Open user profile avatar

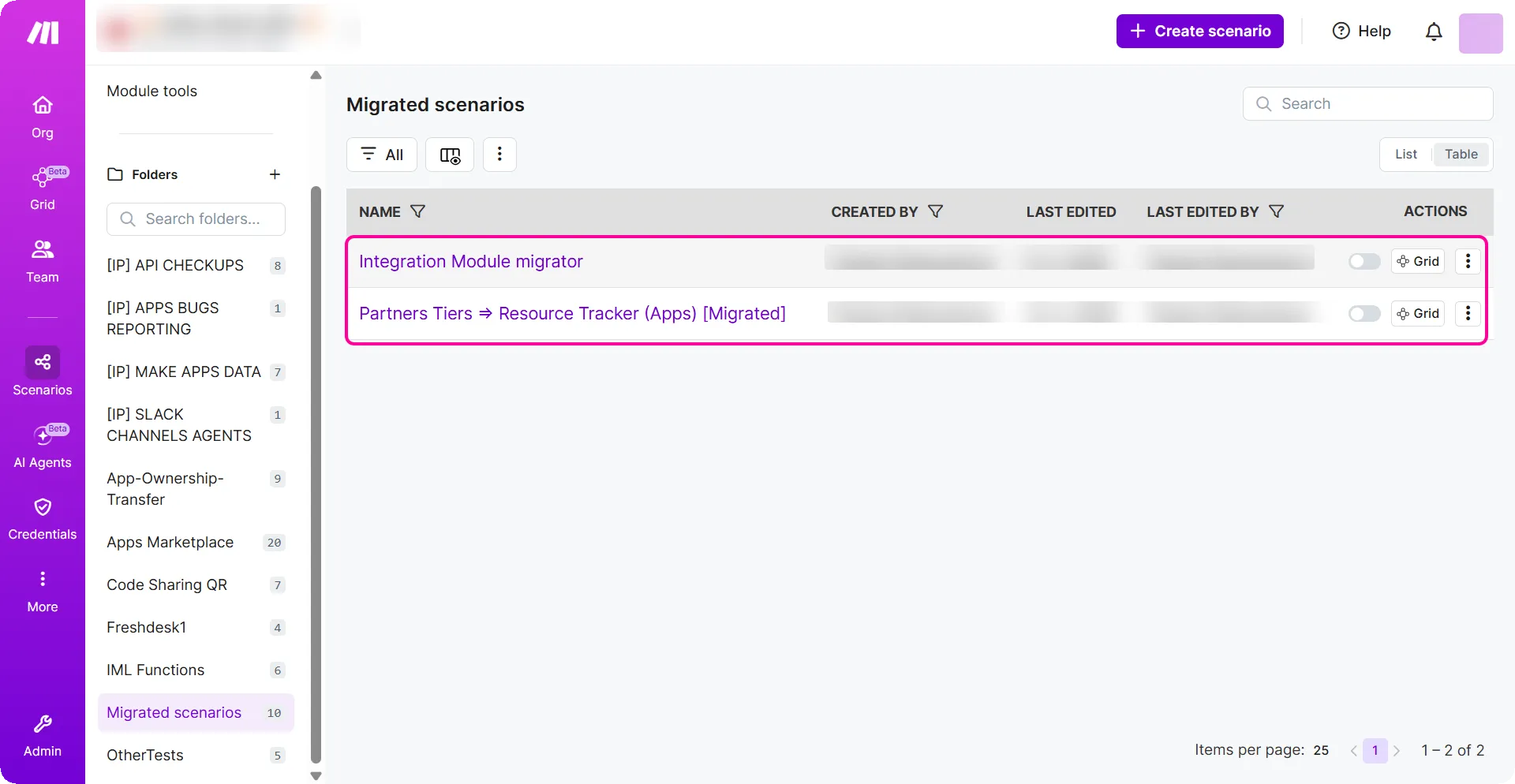(x=1480, y=33)
